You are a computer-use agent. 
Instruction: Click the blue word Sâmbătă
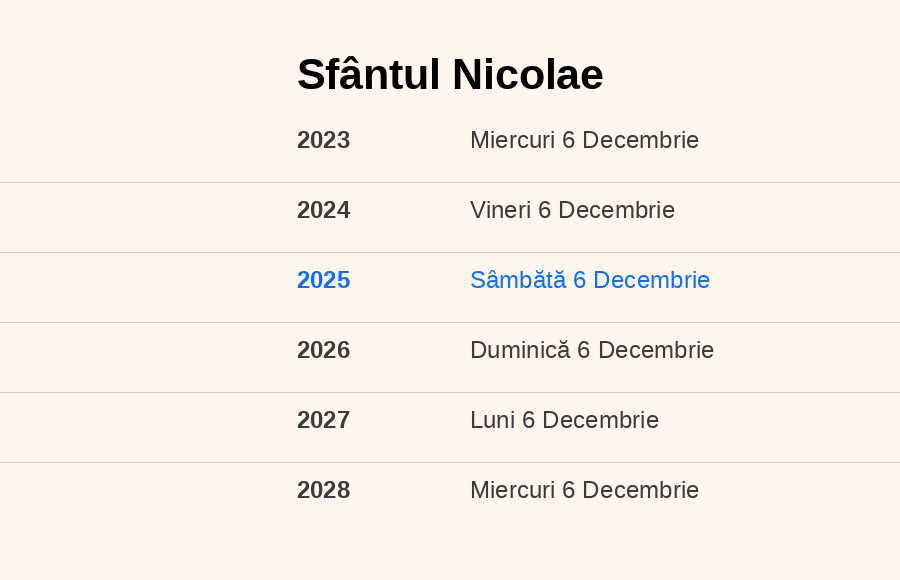(x=518, y=280)
